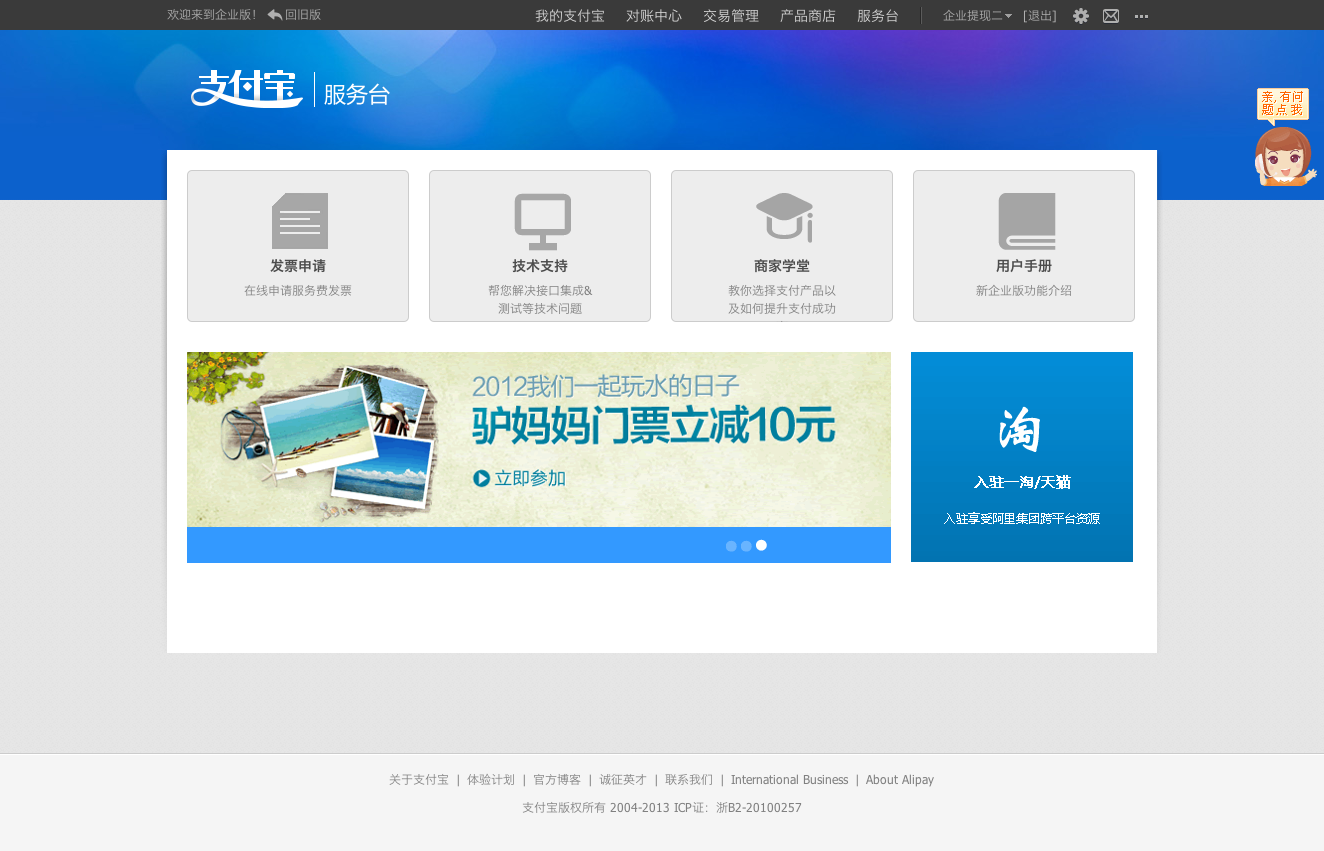Click the monitor icon for 技术支持
The width and height of the screenshot is (1324, 851).
click(x=543, y=221)
